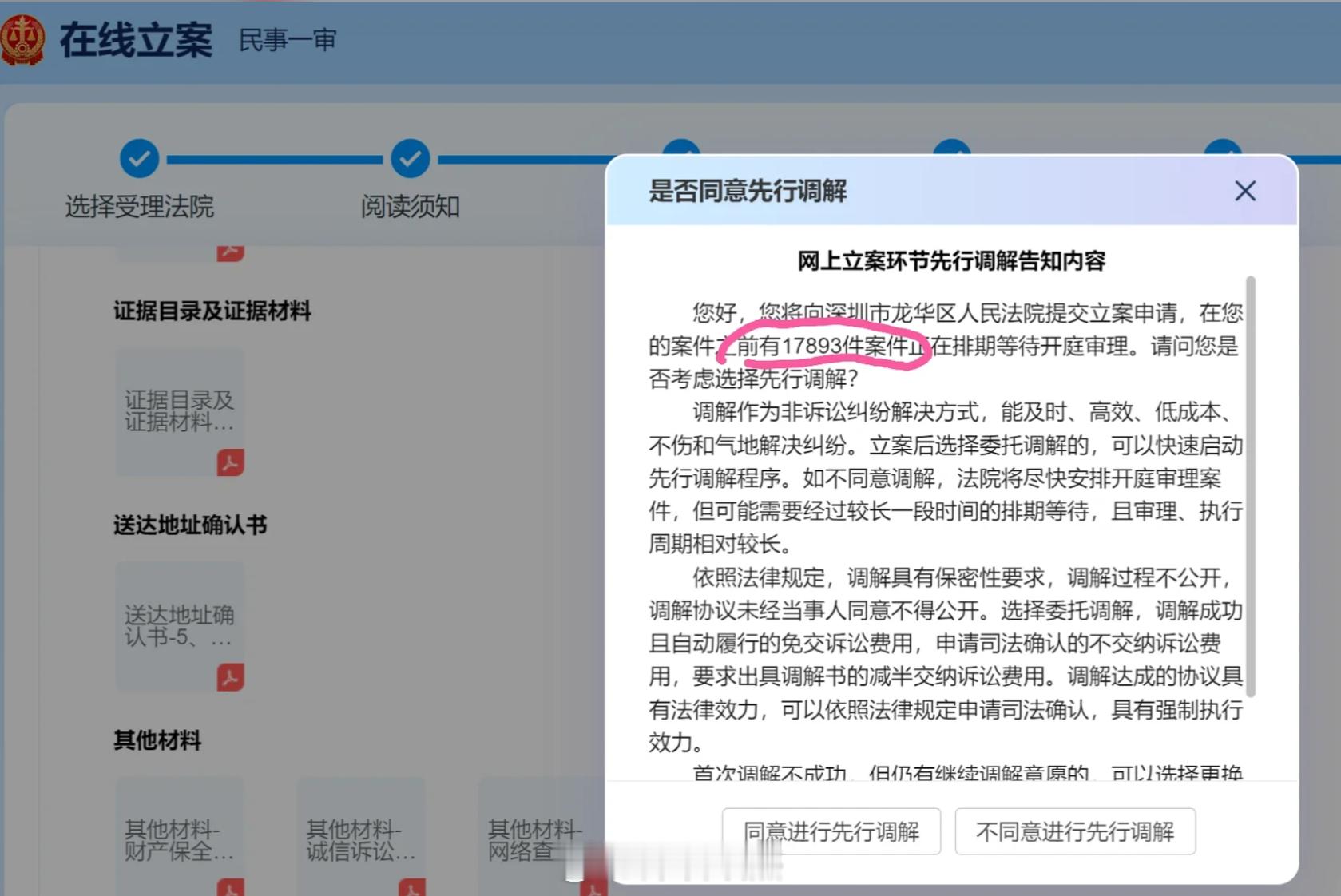Open the PDF icon on 证据目录及证据材料 card
This screenshot has height=896, width=1341.
(230, 462)
